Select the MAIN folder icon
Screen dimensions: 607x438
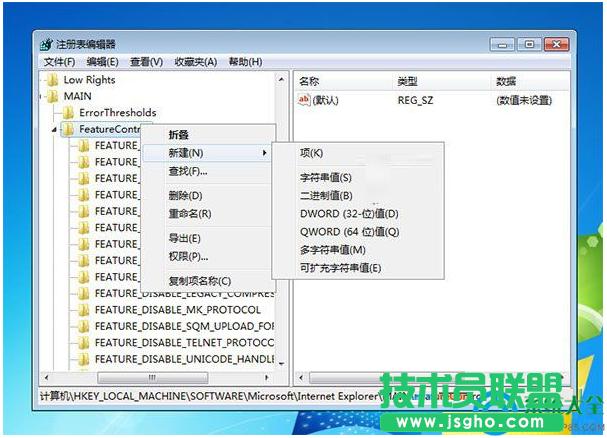point(53,96)
